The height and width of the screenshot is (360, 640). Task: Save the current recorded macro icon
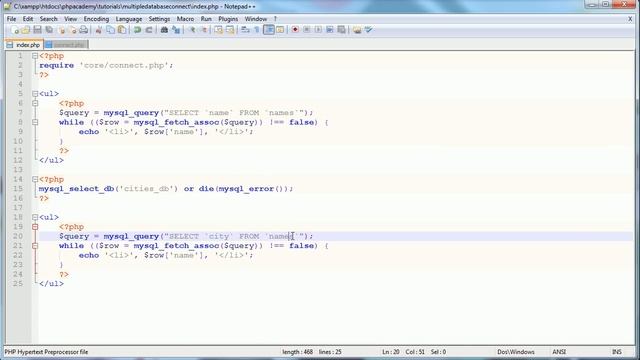click(x=342, y=30)
